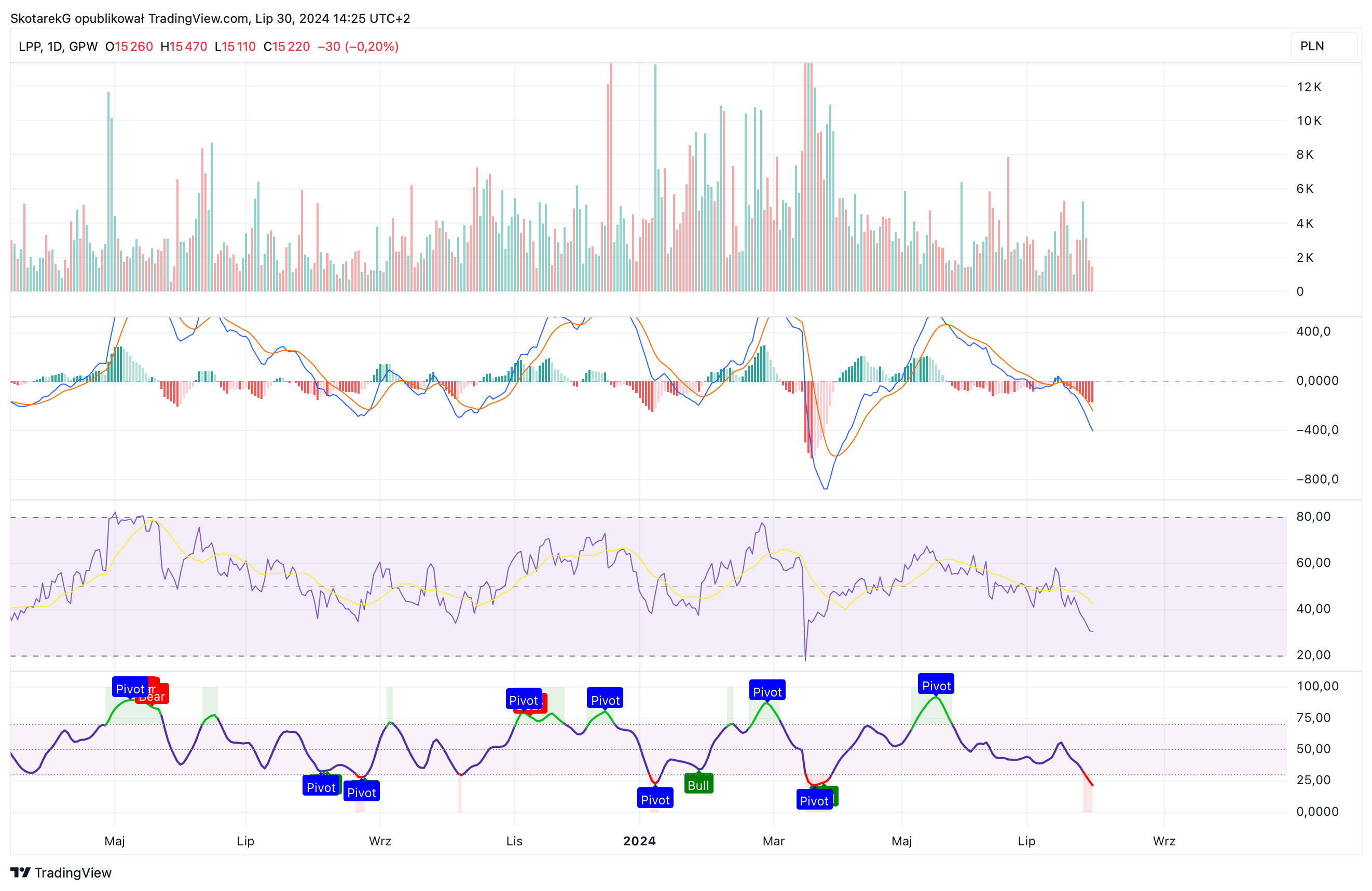Click the 100,00 oscillator axis label
The height and width of the screenshot is (891, 1372).
pyautogui.click(x=1317, y=686)
